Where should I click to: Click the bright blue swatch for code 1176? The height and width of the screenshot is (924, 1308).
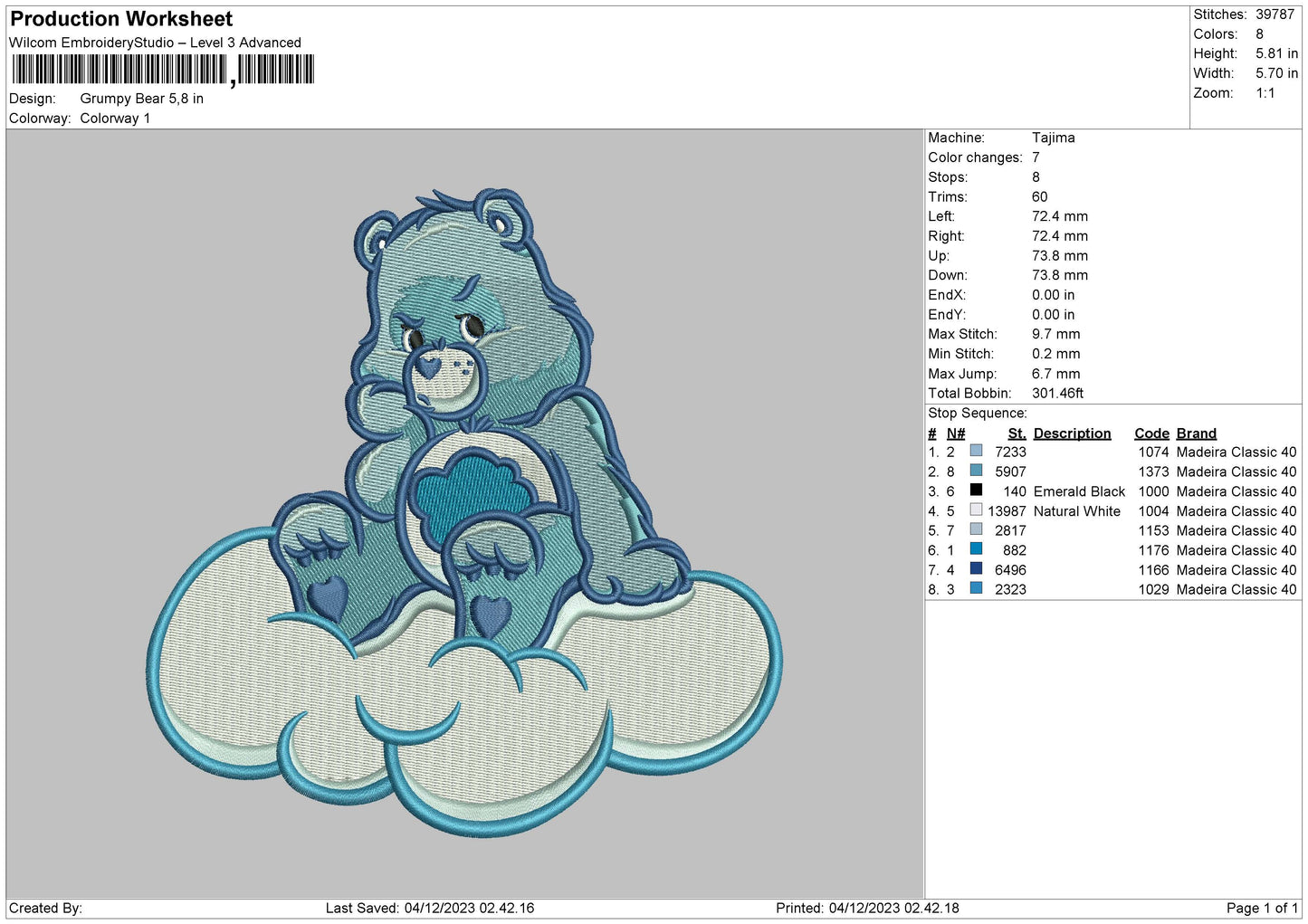pyautogui.click(x=976, y=549)
